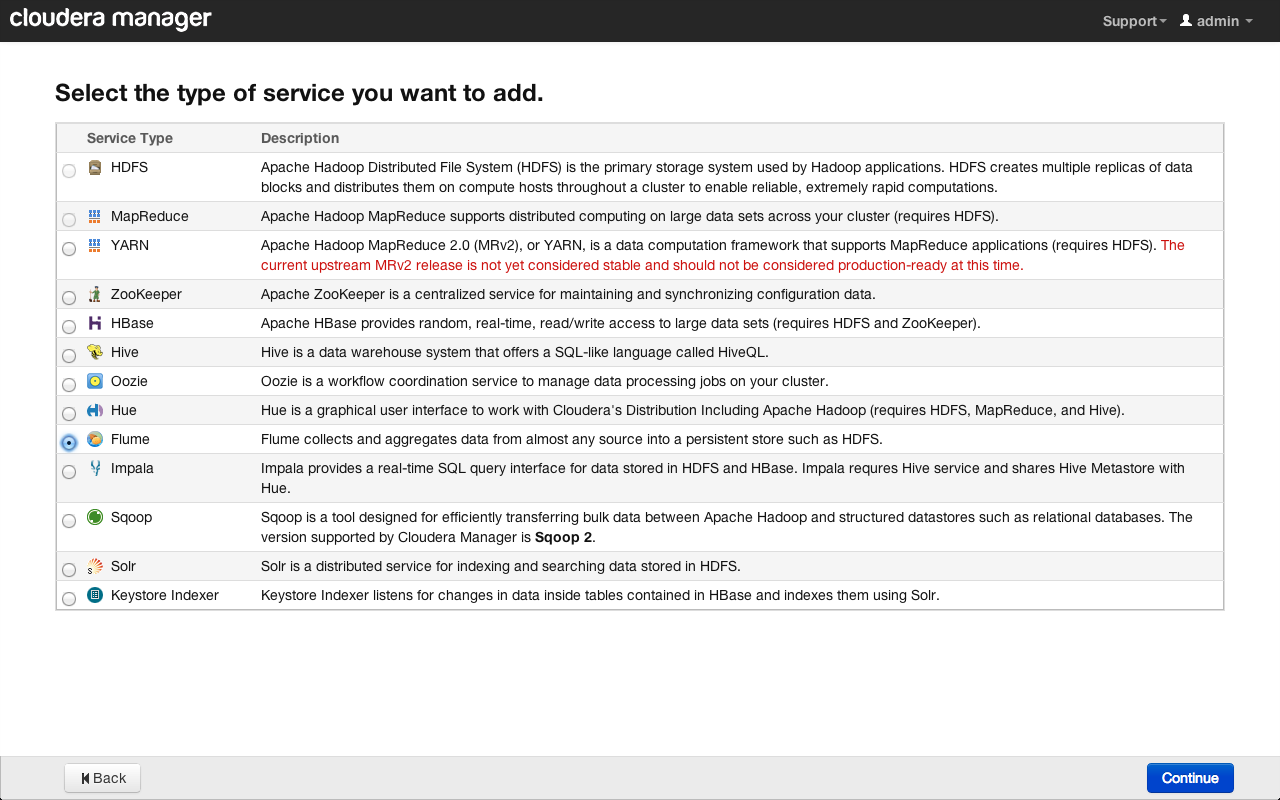The width and height of the screenshot is (1280, 800).
Task: Click the Hive bee icon
Action: click(95, 352)
